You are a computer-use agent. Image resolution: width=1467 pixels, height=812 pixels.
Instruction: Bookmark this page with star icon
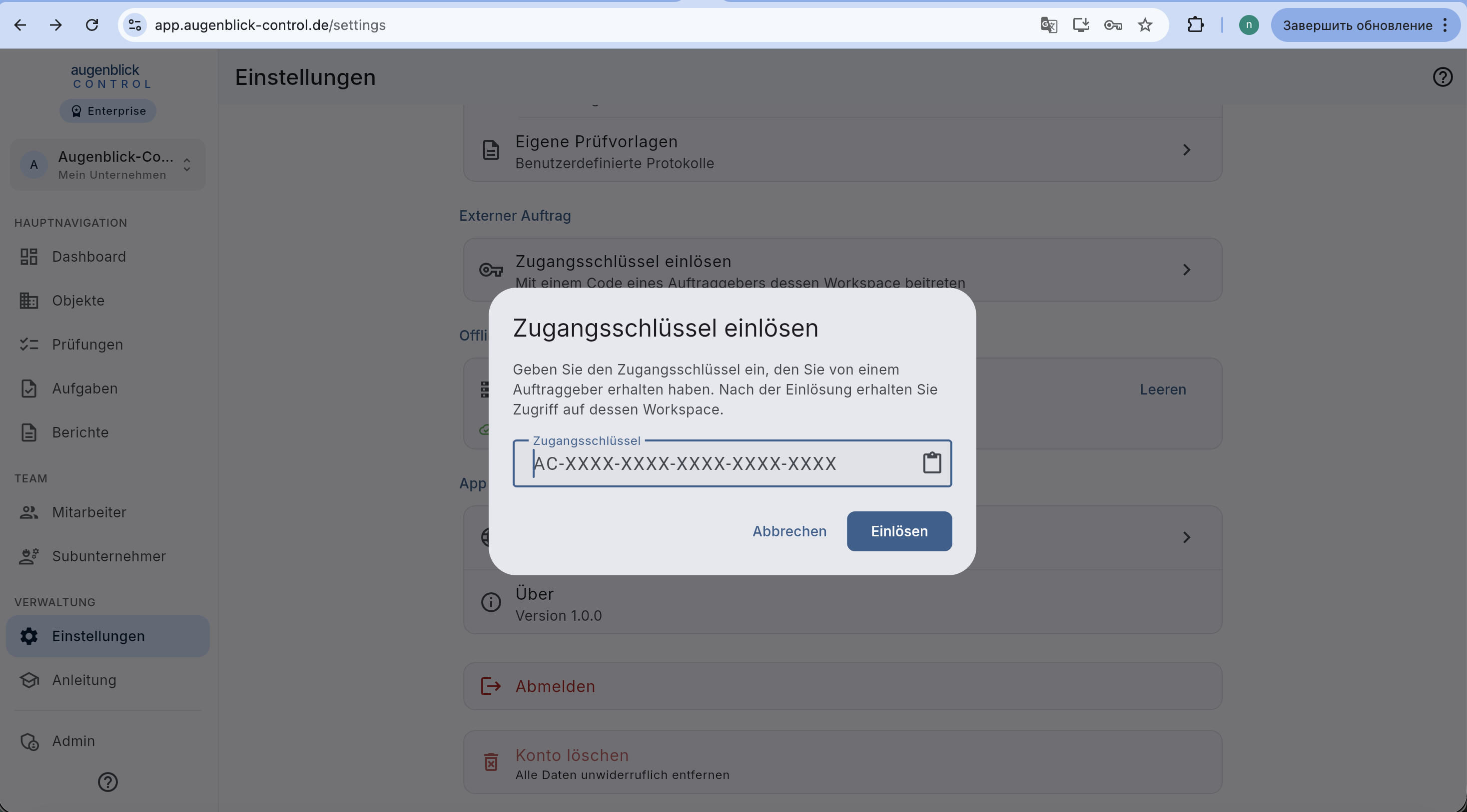pos(1145,25)
